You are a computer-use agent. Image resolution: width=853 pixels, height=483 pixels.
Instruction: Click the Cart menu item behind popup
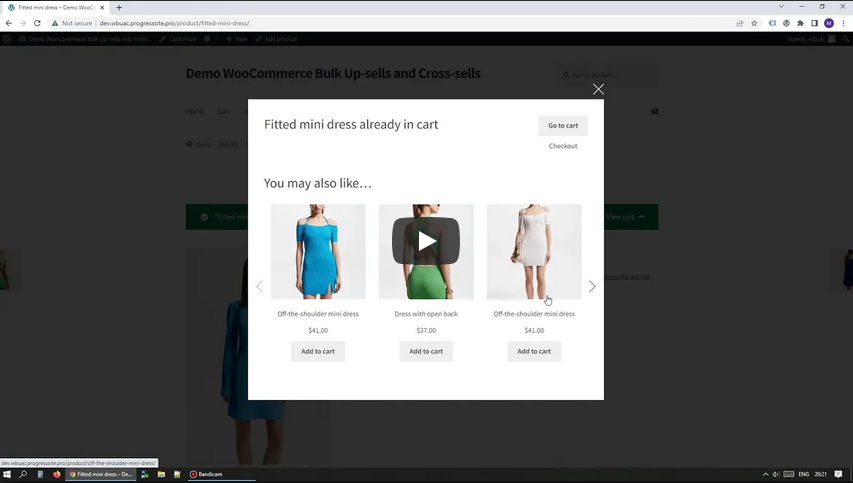coord(224,112)
